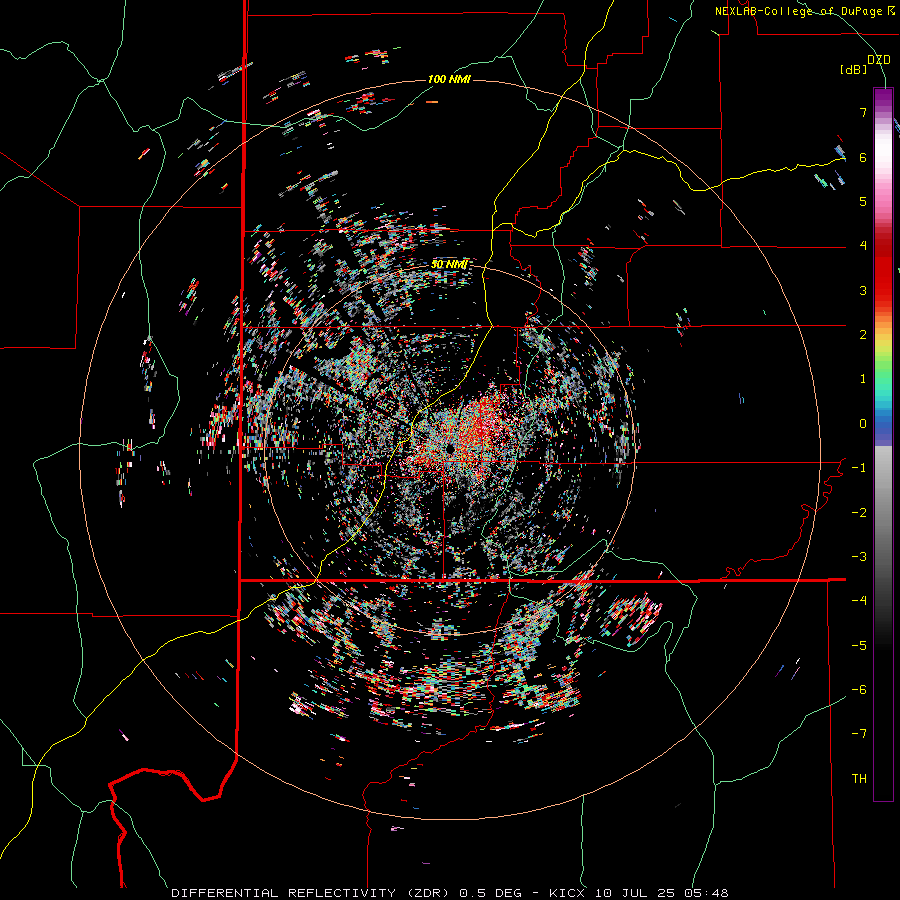Click the 4 value on the color scale
The image size is (900, 900).
click(863, 246)
